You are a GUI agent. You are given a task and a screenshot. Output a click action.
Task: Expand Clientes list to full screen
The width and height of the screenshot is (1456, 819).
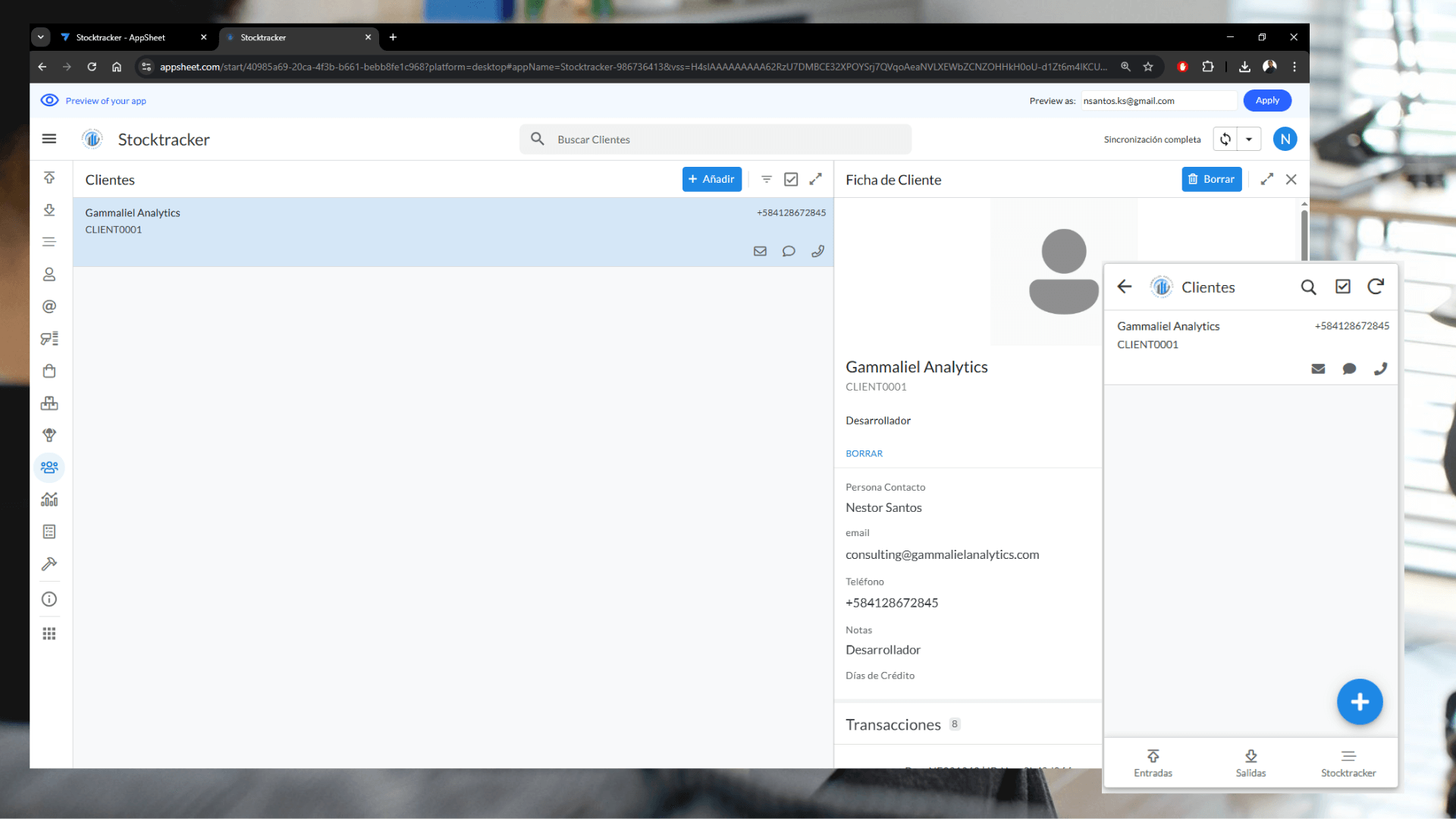click(x=815, y=180)
